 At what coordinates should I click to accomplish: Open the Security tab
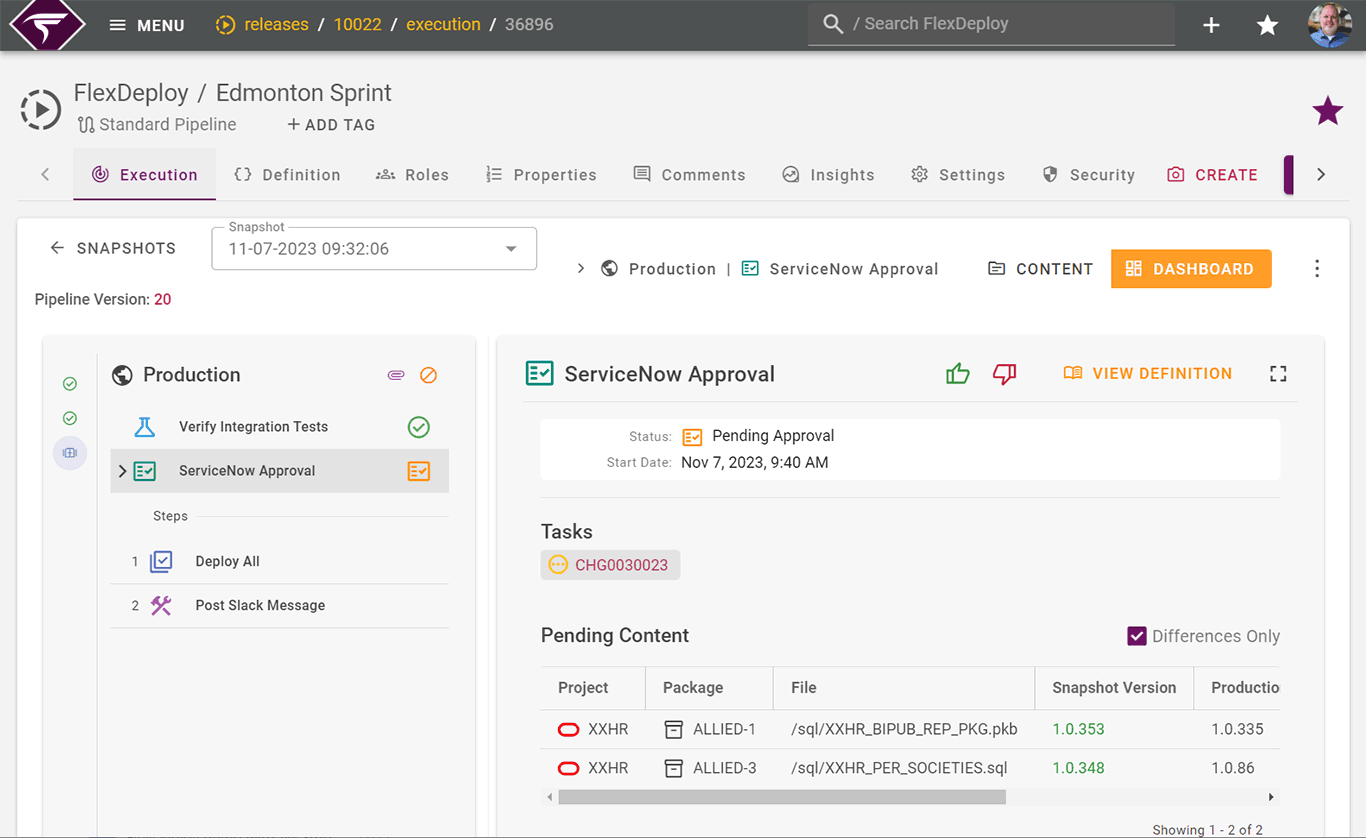pos(1088,174)
